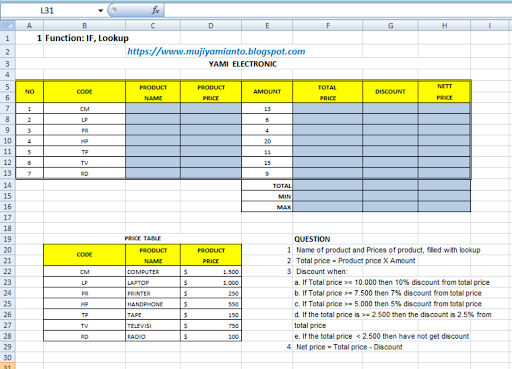Select column E header
The image size is (512, 369).
coord(267,26)
